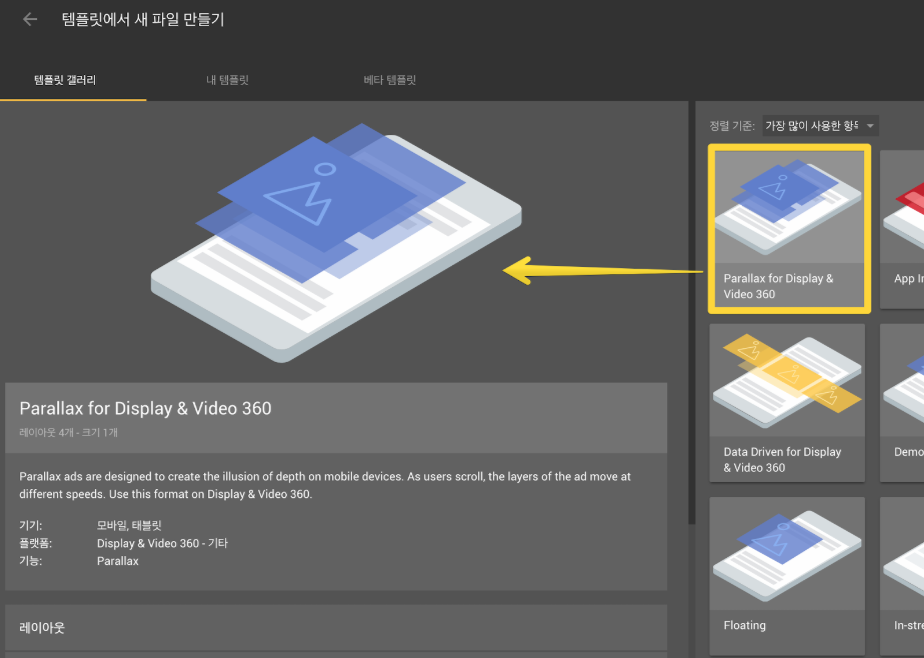This screenshot has height=658, width=924.
Task: Select the Demo... template card
Action: [902, 403]
